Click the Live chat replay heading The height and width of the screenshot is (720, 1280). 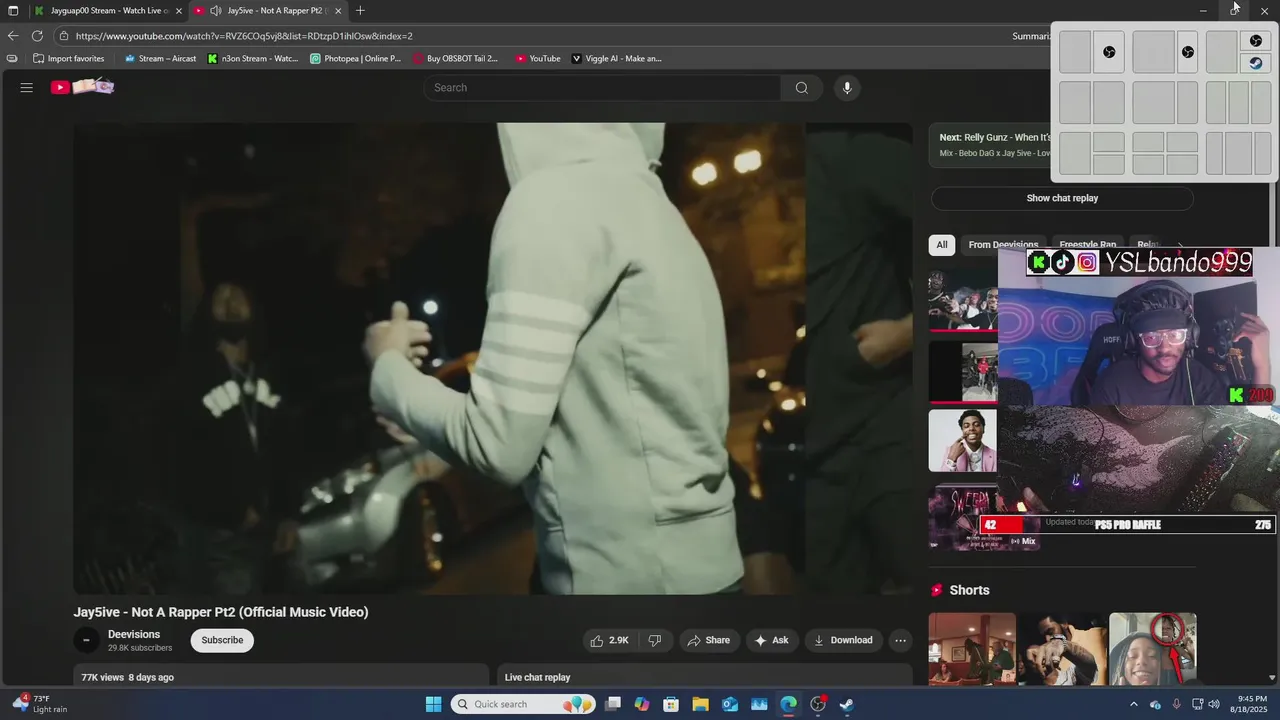(x=537, y=677)
